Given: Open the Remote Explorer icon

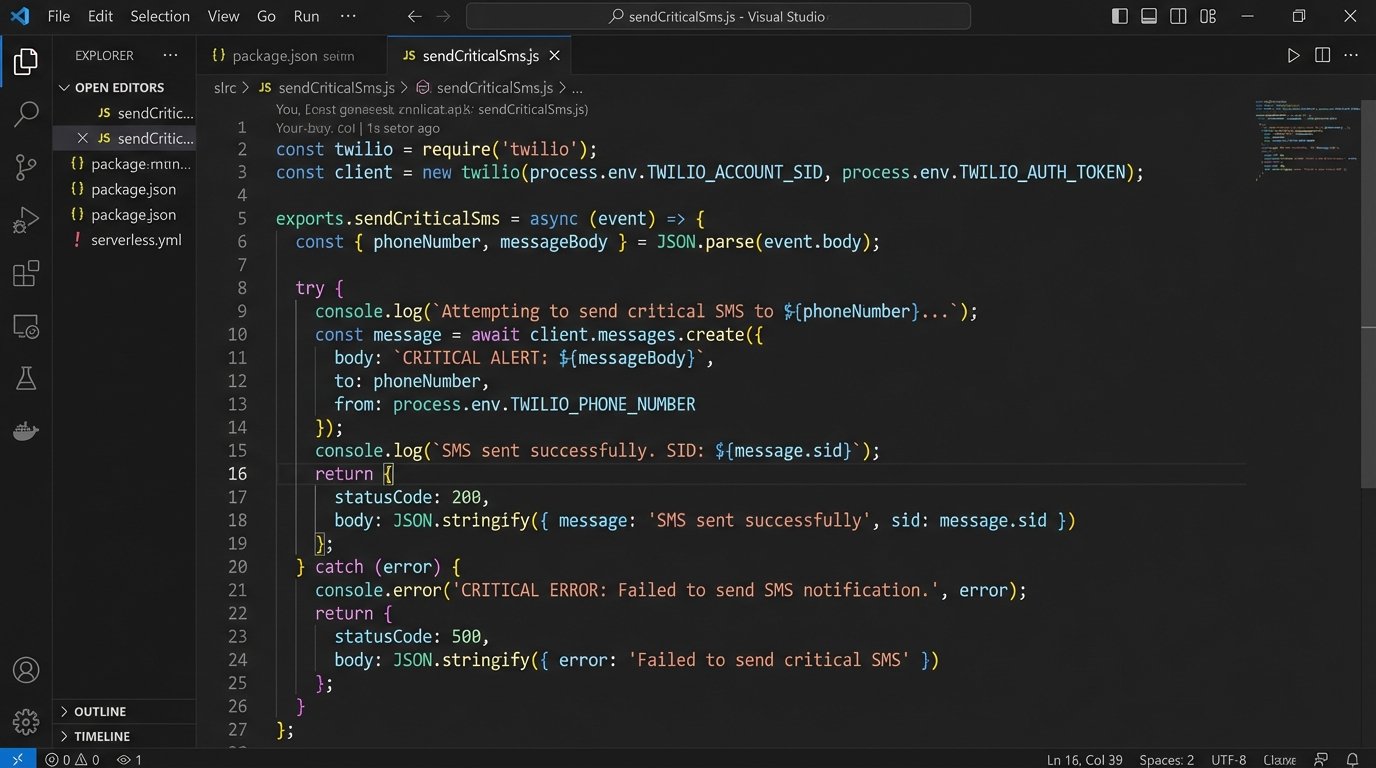Looking at the screenshot, I should (25, 326).
